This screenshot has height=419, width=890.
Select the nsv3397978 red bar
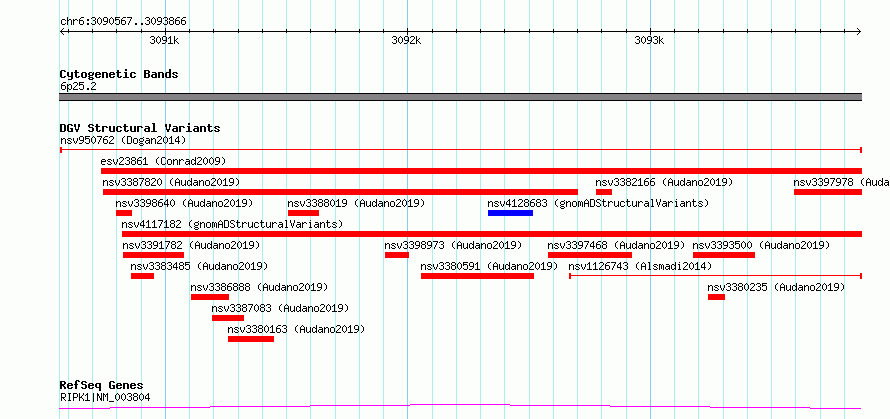click(828, 192)
